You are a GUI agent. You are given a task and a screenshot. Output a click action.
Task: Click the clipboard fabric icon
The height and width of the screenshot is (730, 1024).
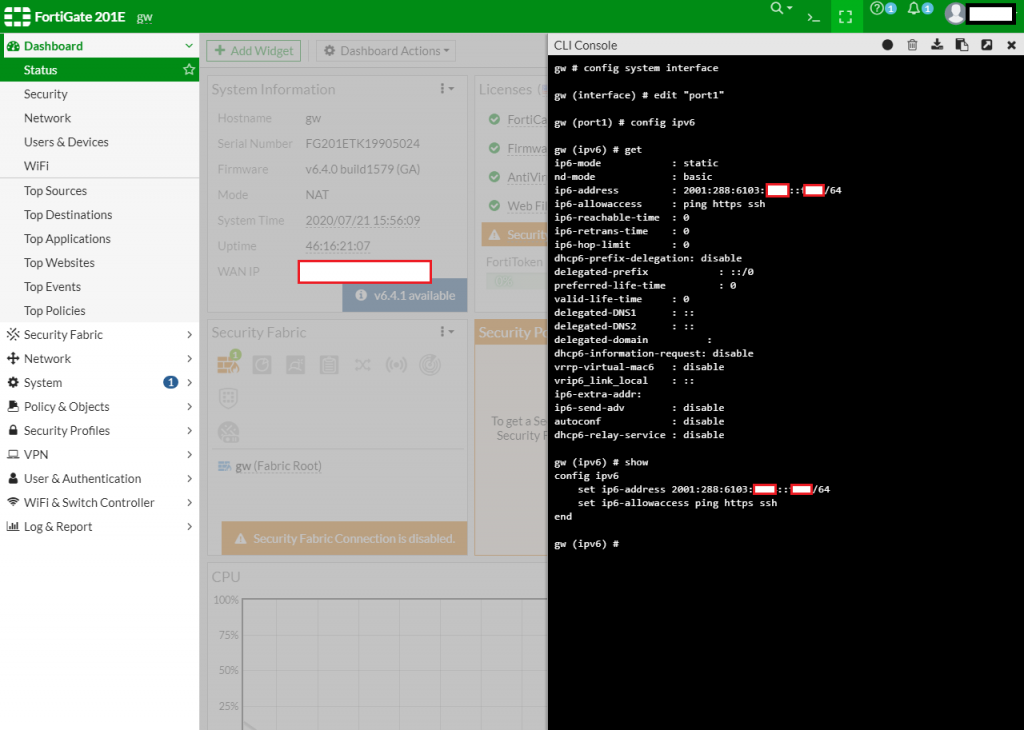(x=329, y=364)
